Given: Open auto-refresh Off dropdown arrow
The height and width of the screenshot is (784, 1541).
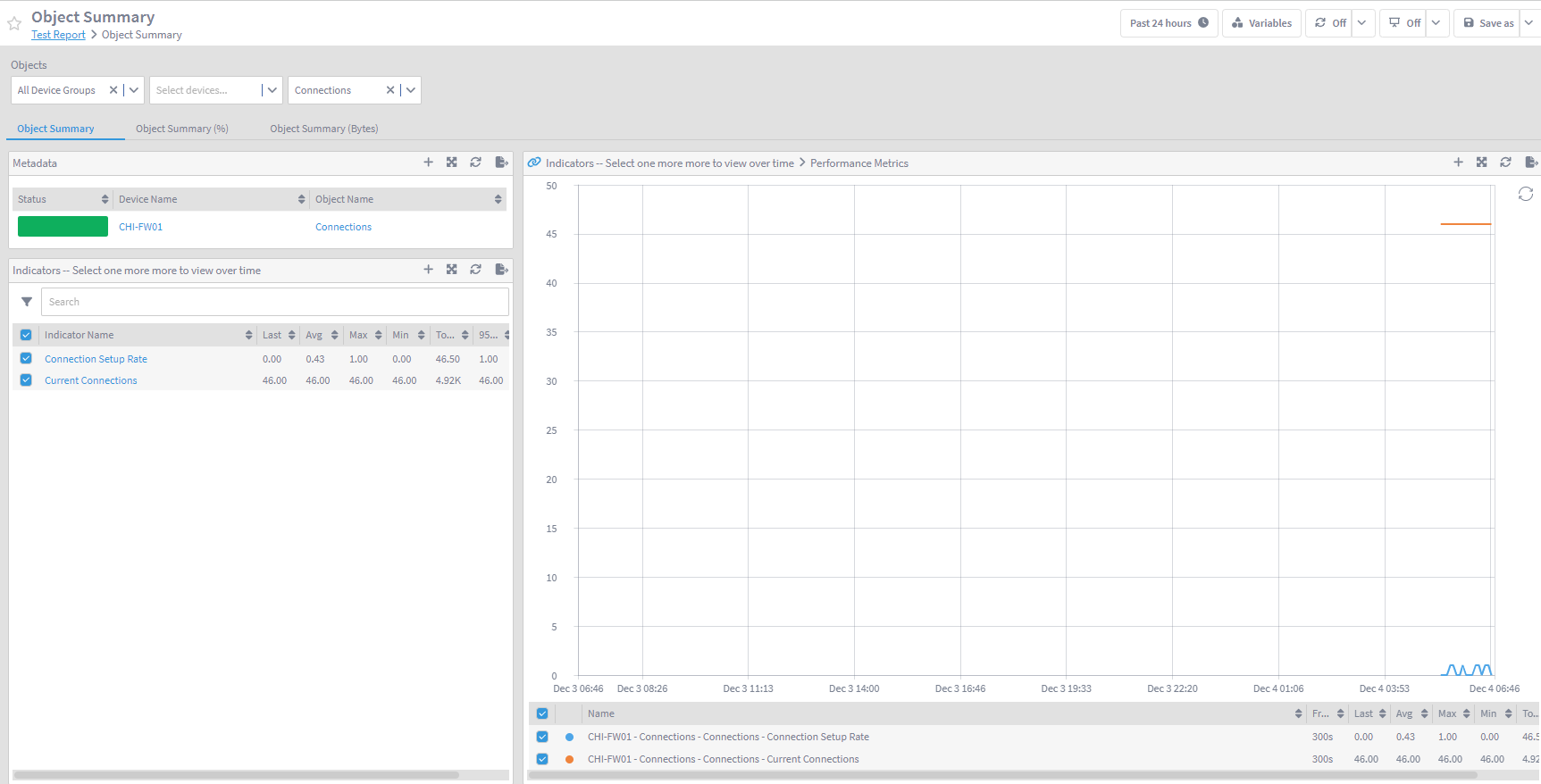Looking at the screenshot, I should 1362,23.
